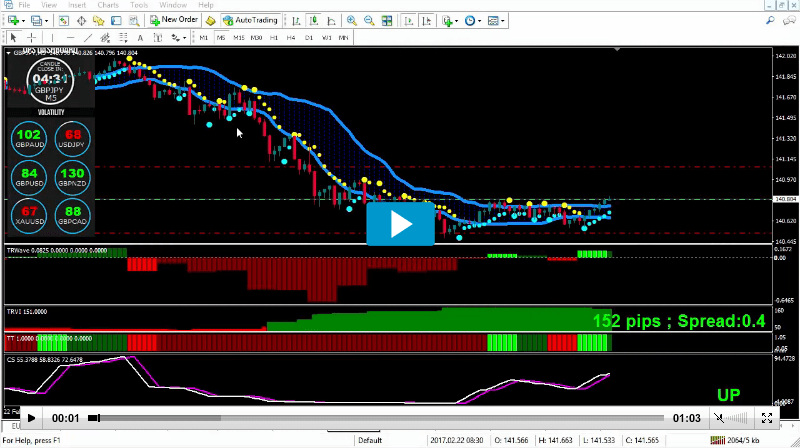This screenshot has height=448, width=800.
Task: Select the Horizontal Line drawing tool
Action: 70,37
